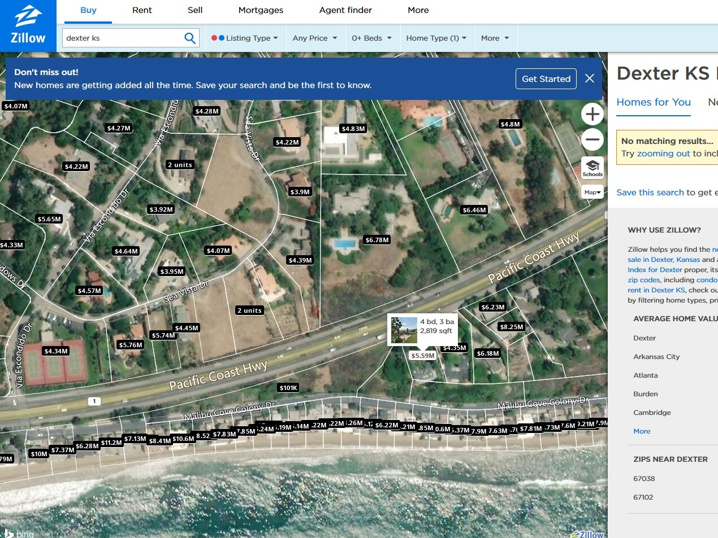Select the $4.57M map marker

[89, 291]
